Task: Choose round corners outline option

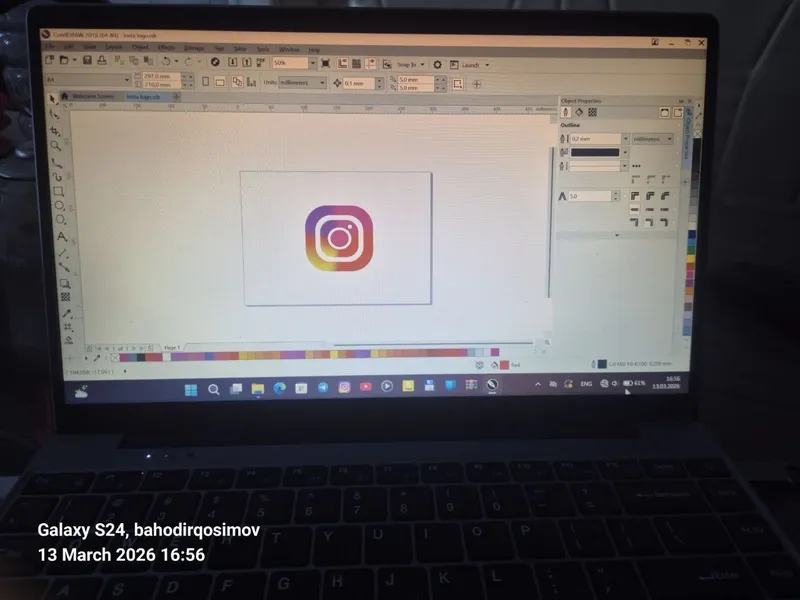Action: click(650, 196)
